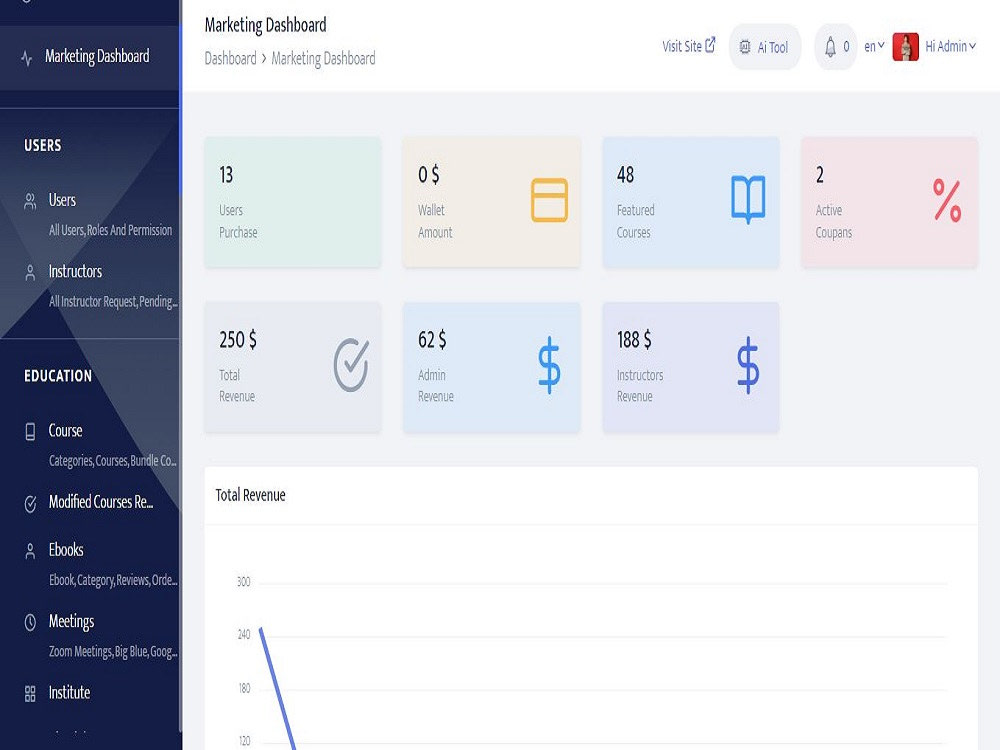Click the EDUCATION section header in sidebar
The image size is (1000, 750).
click(58, 376)
